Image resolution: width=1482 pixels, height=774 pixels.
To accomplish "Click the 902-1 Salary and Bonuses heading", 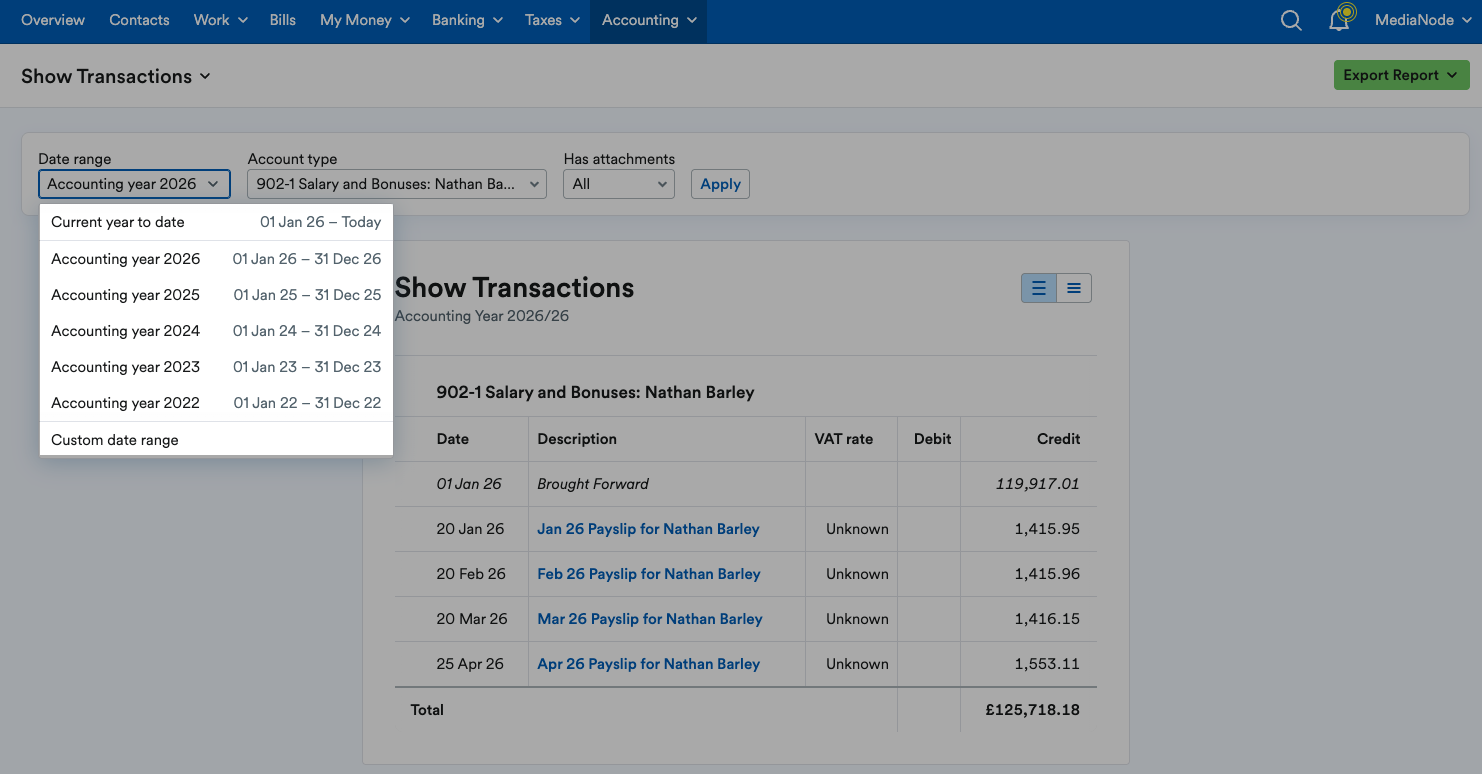I will point(595,393).
